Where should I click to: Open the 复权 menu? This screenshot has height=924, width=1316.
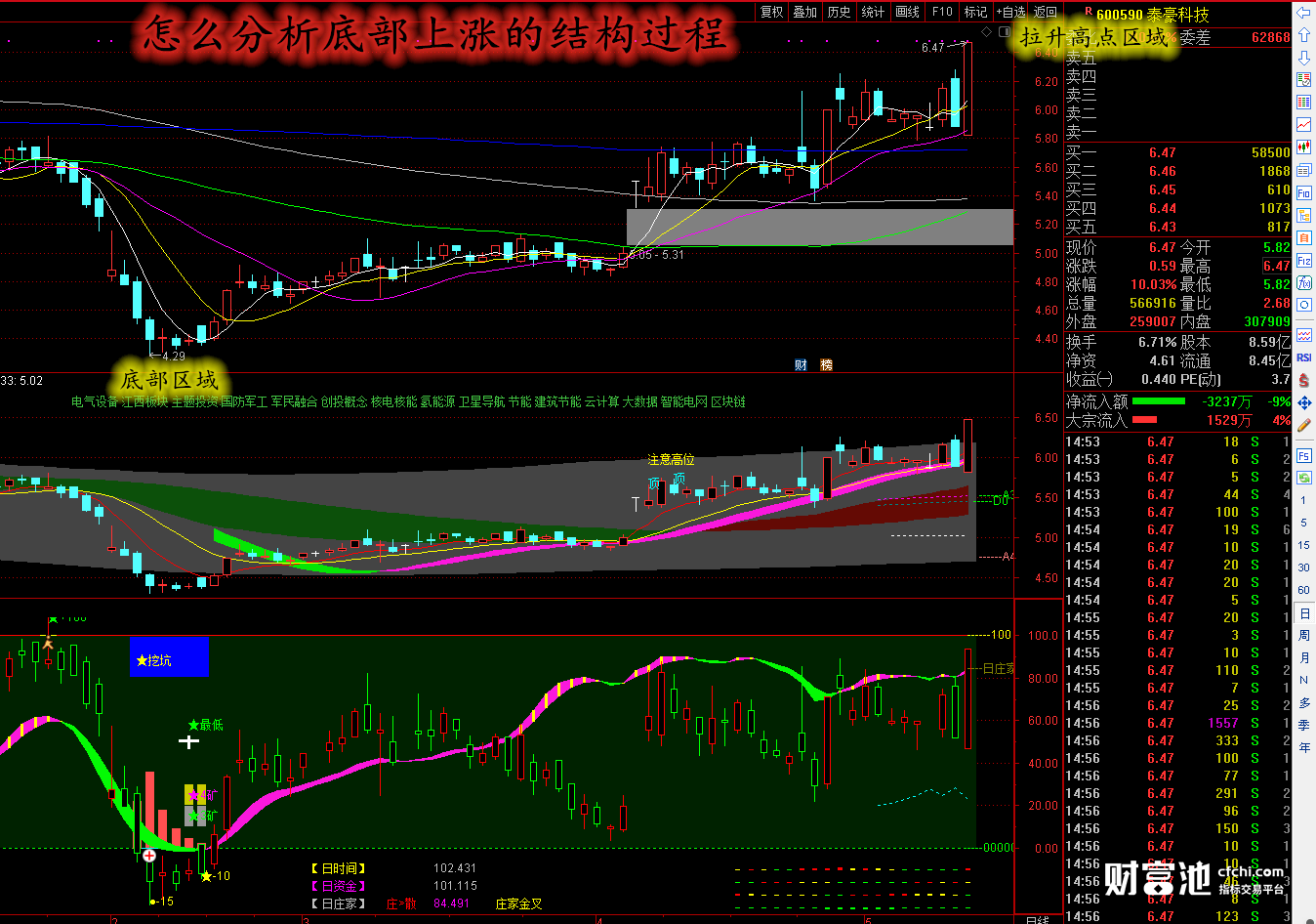click(772, 12)
